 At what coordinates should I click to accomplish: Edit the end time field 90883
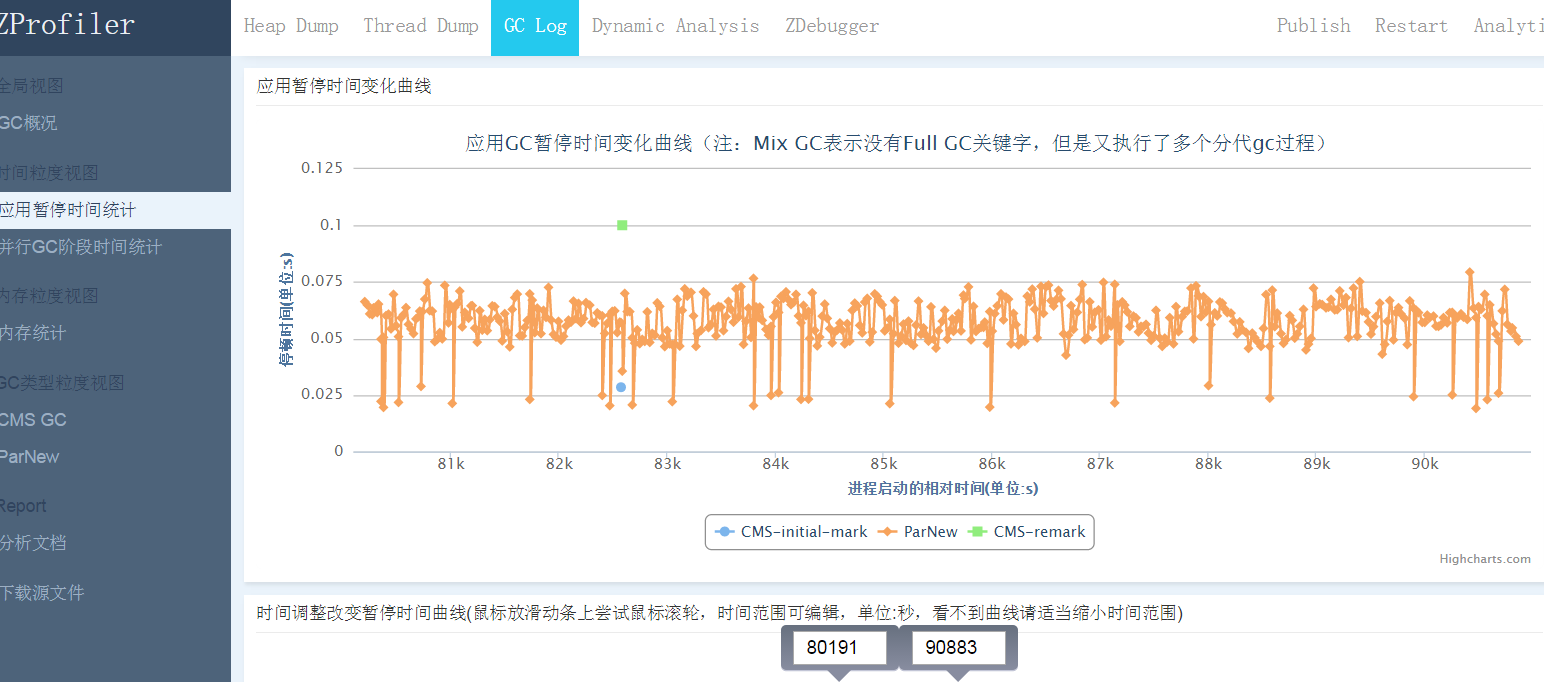[958, 647]
